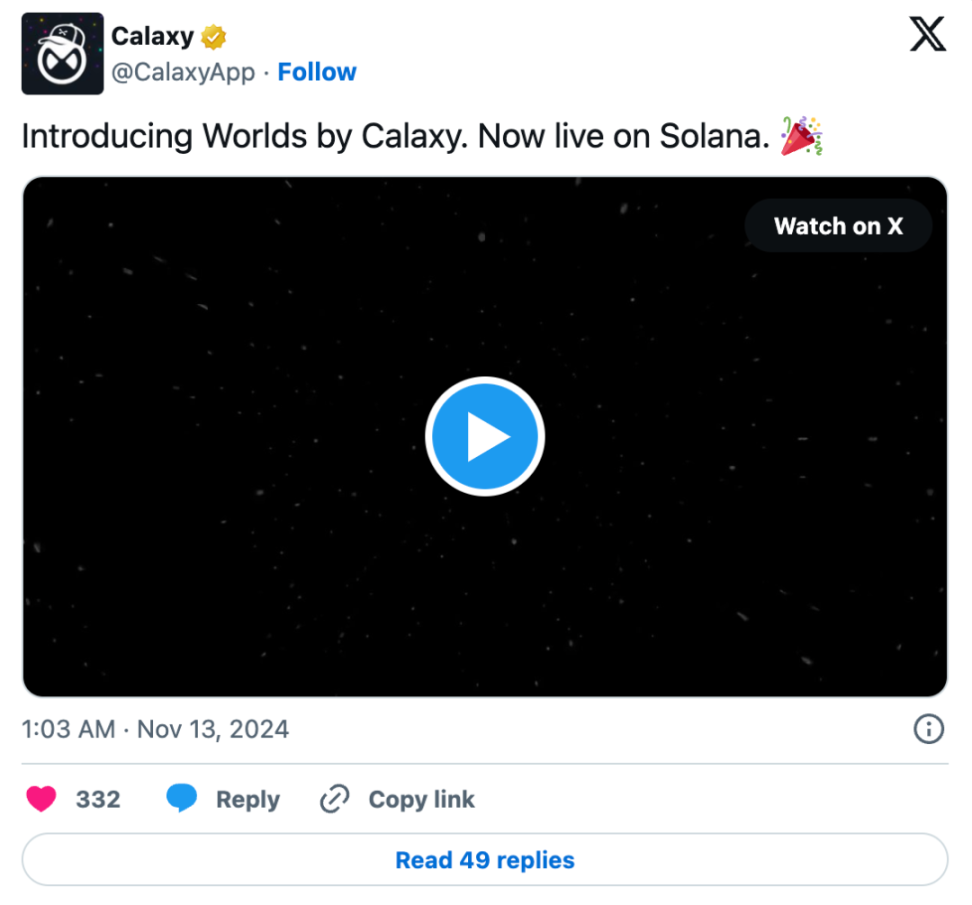This screenshot has width=972, height=905.
Task: Click the chain link copy icon
Action: pos(333,799)
